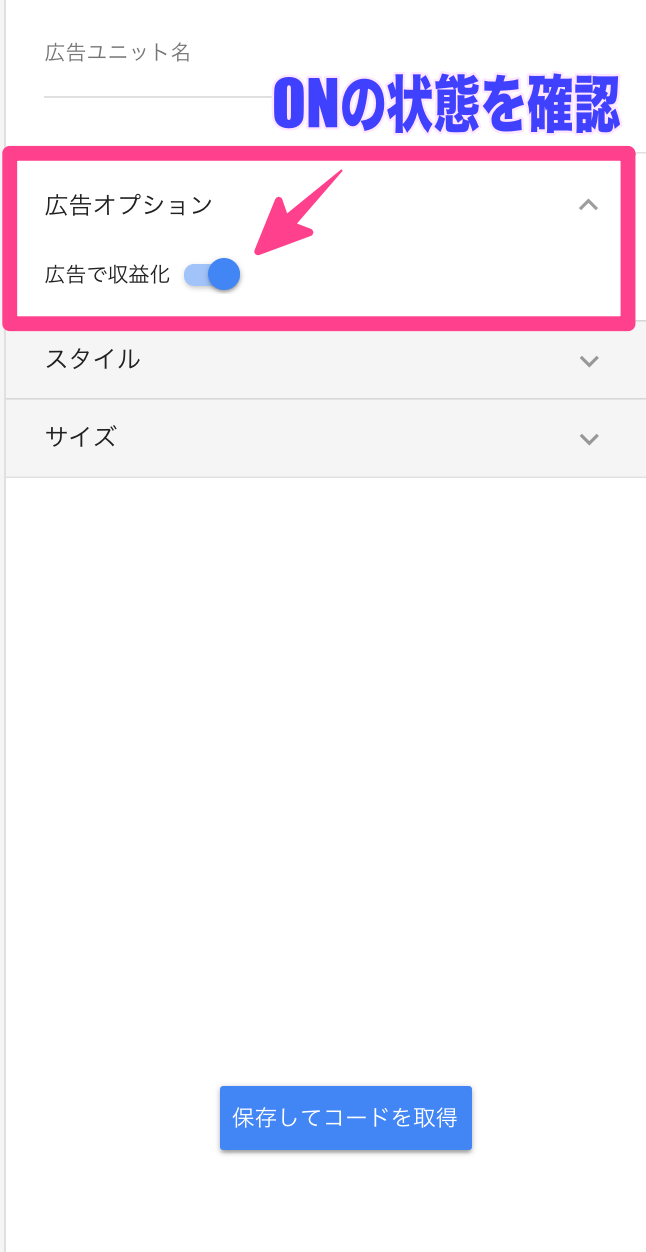Click the 広告で収益化 label text
The width and height of the screenshot is (646, 1252).
click(x=108, y=275)
